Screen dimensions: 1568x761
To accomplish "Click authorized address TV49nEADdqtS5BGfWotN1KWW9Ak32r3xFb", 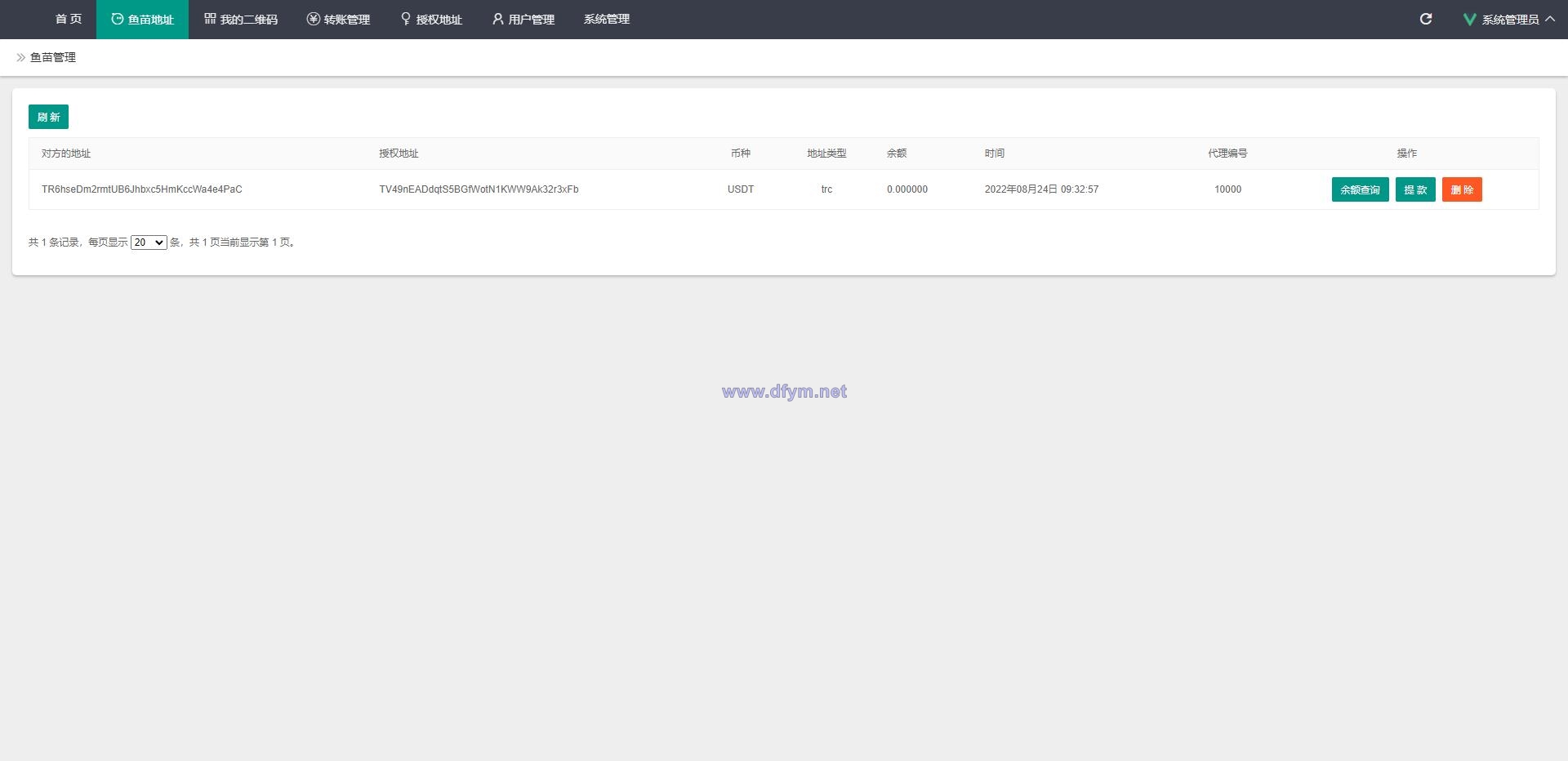I will pos(479,189).
